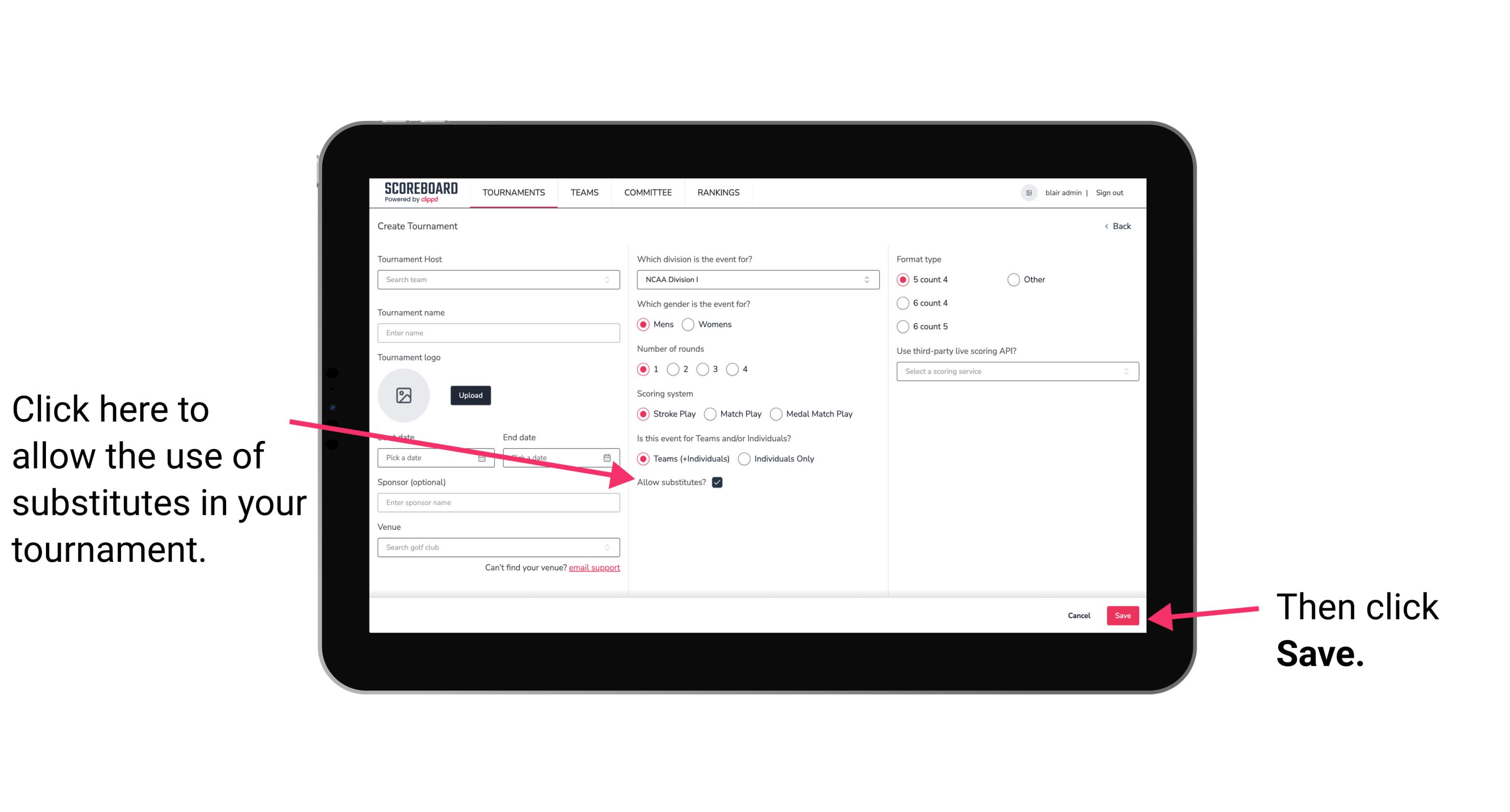Select Womens gender radio button
Screen dimensions: 1510x812
point(690,324)
